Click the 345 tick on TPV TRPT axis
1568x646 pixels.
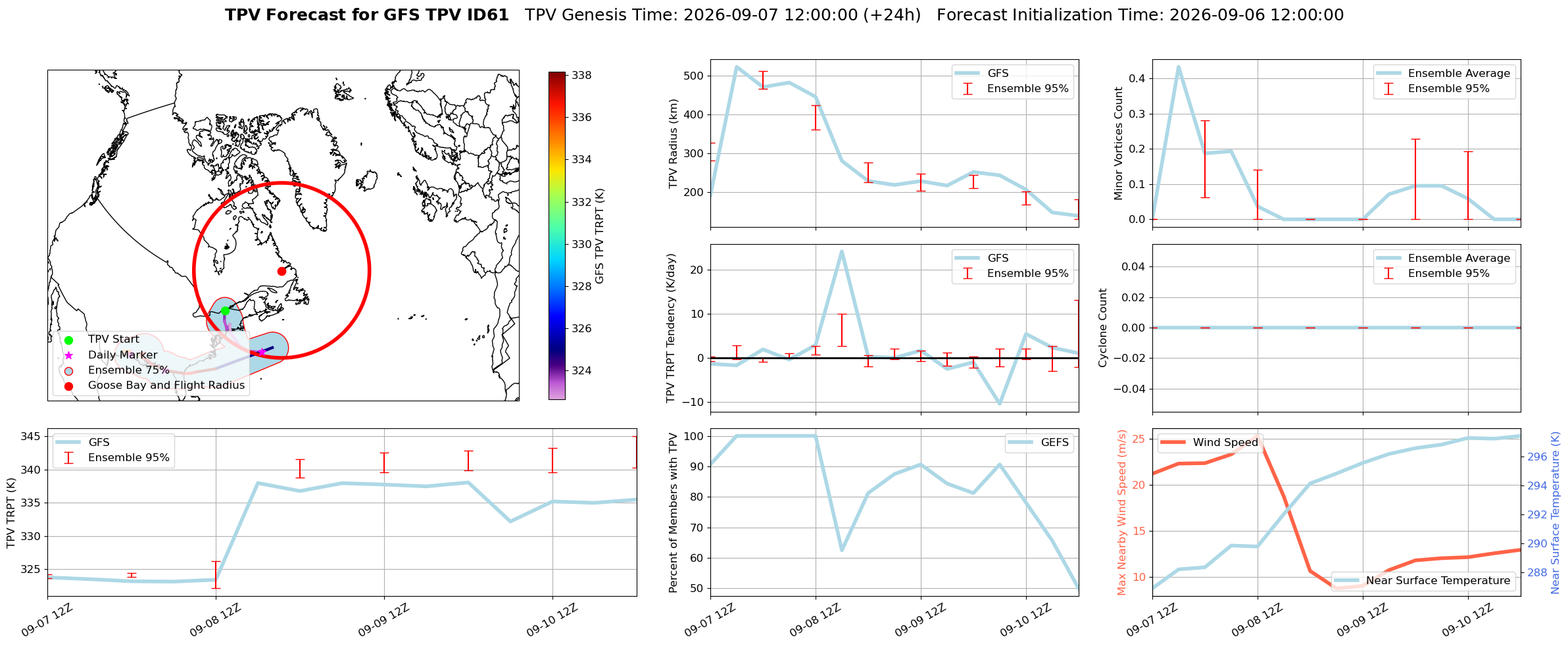(x=31, y=437)
